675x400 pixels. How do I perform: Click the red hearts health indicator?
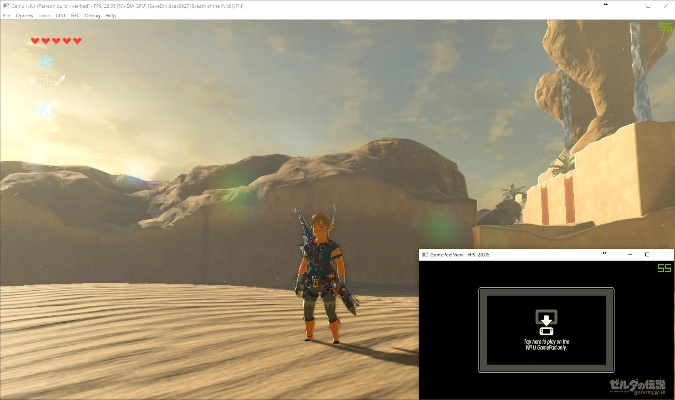tap(56, 41)
